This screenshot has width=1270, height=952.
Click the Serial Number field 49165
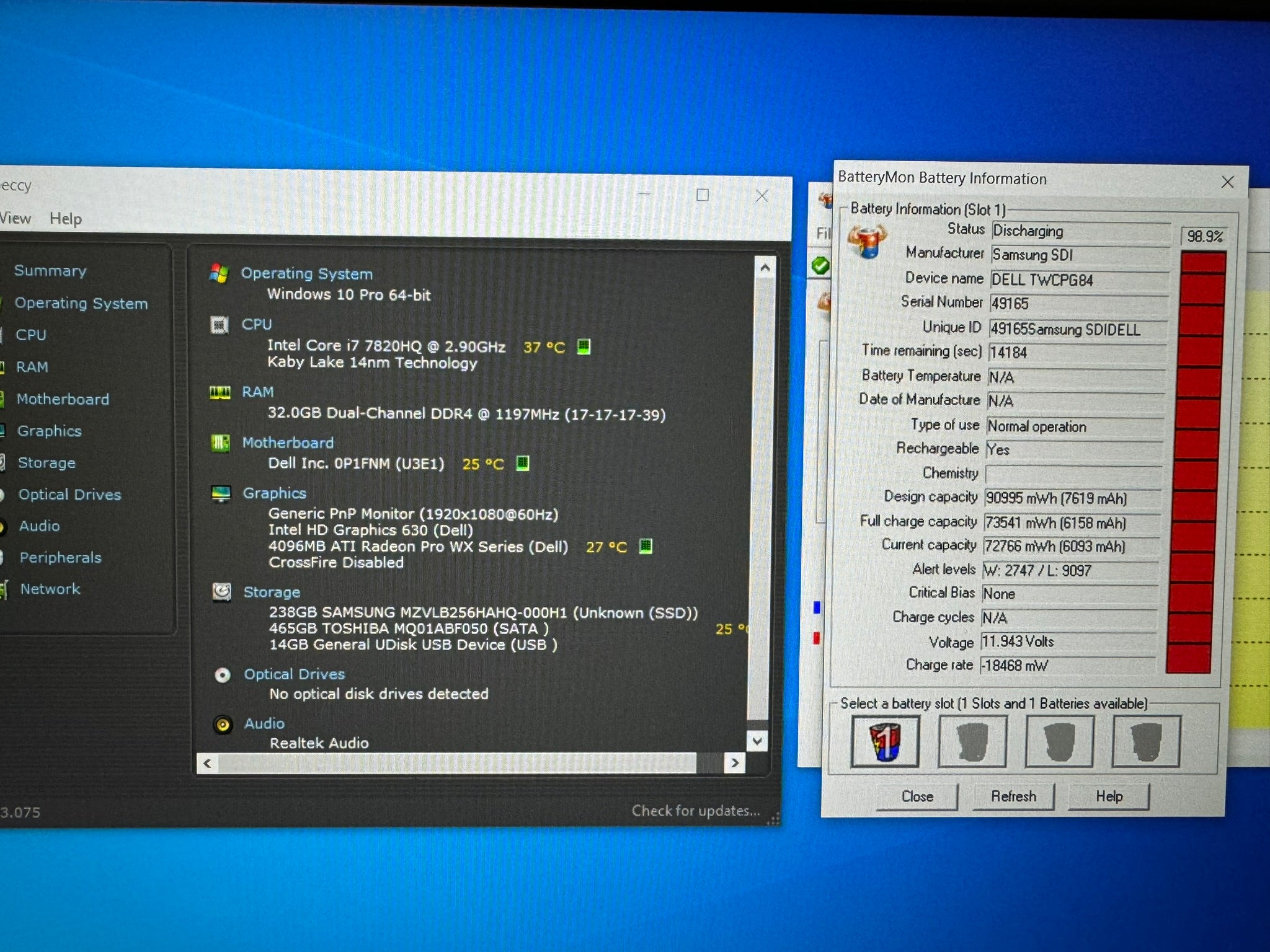click(x=1079, y=304)
